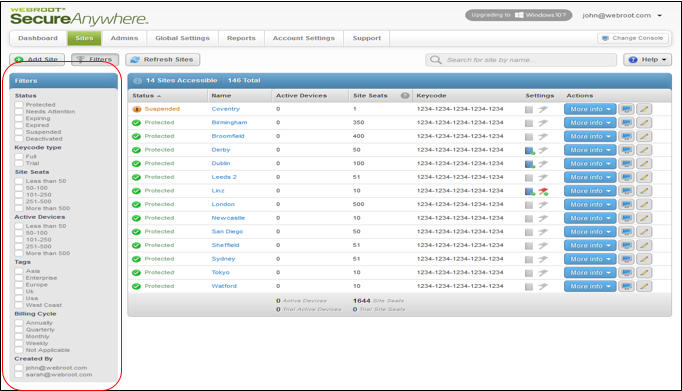This screenshot has width=682, height=391.
Task: Click the Site Seats help question icon
Action: click(405, 96)
